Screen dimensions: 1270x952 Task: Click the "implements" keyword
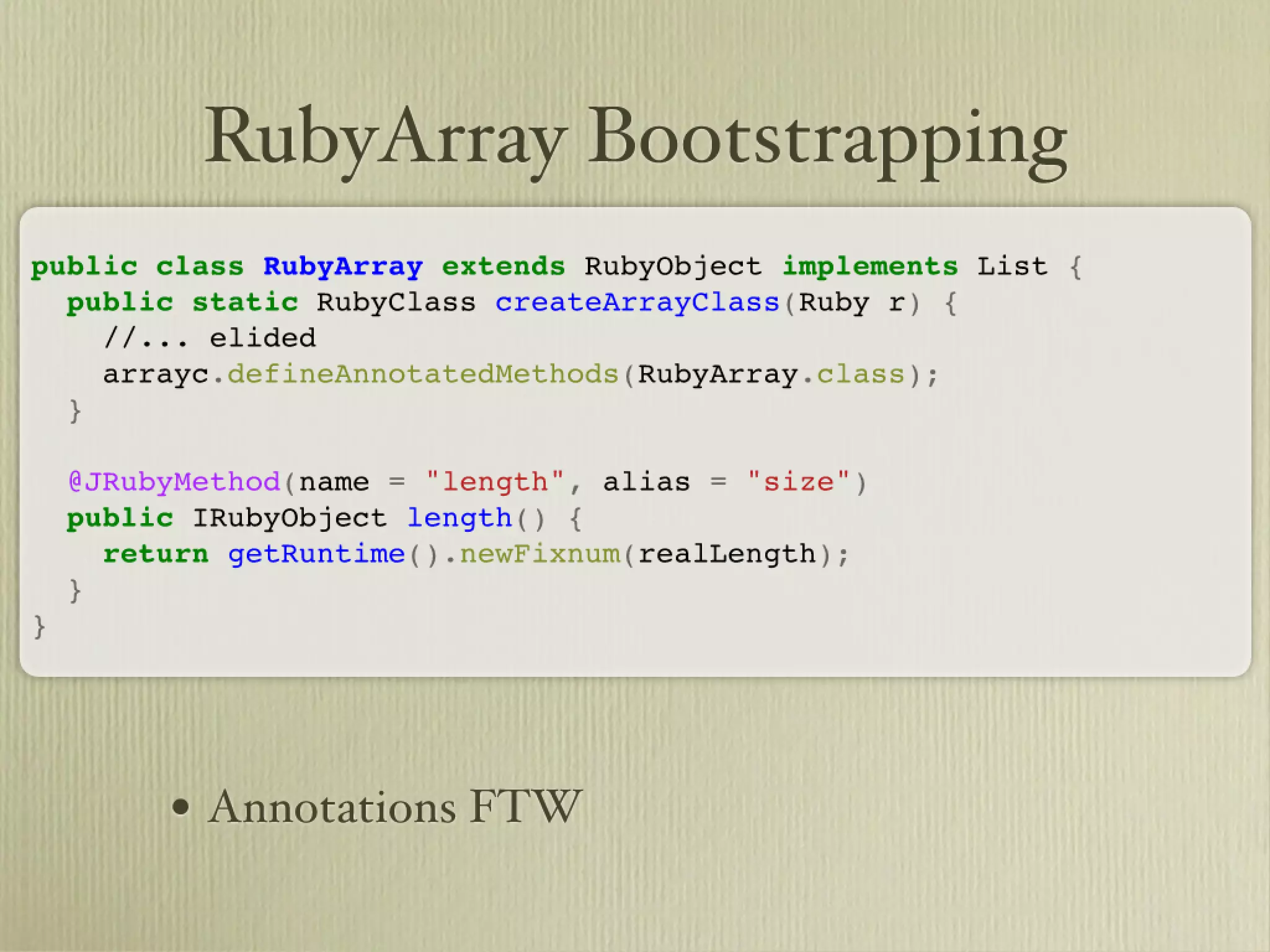[x=870, y=268]
